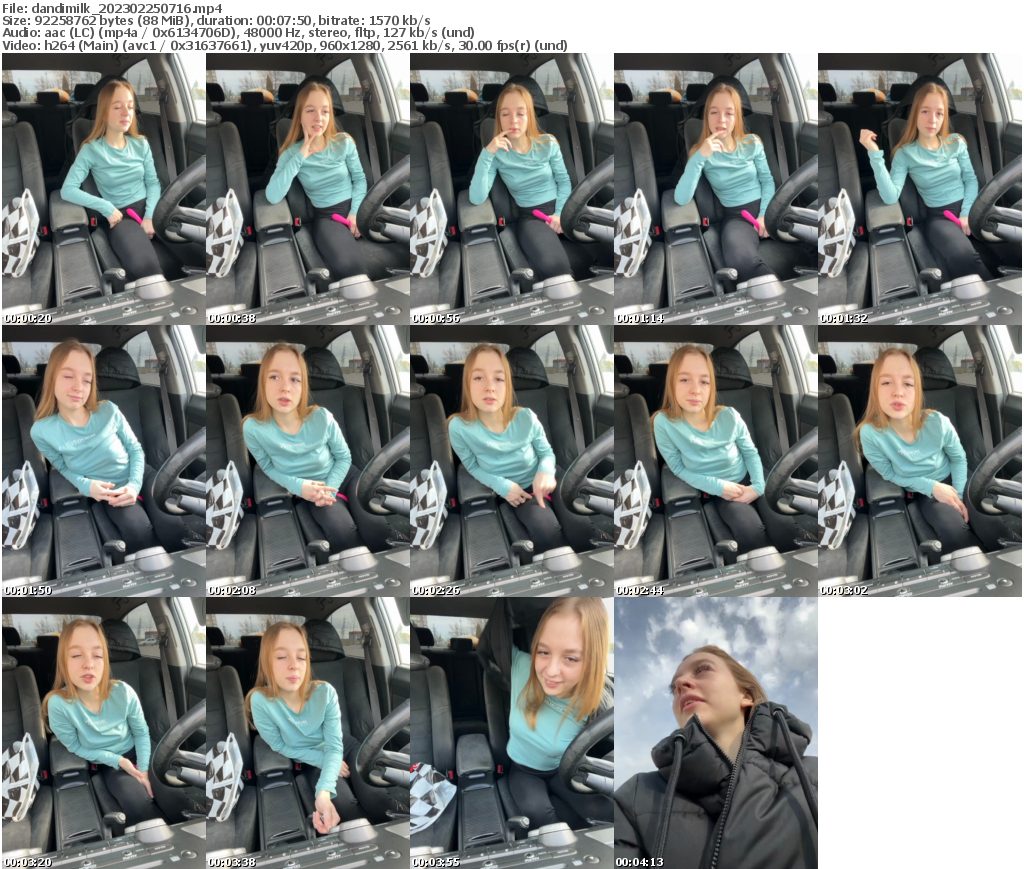The height and width of the screenshot is (869, 1024).
Task: Click the frame at 00:01:14
Action: tap(715, 188)
